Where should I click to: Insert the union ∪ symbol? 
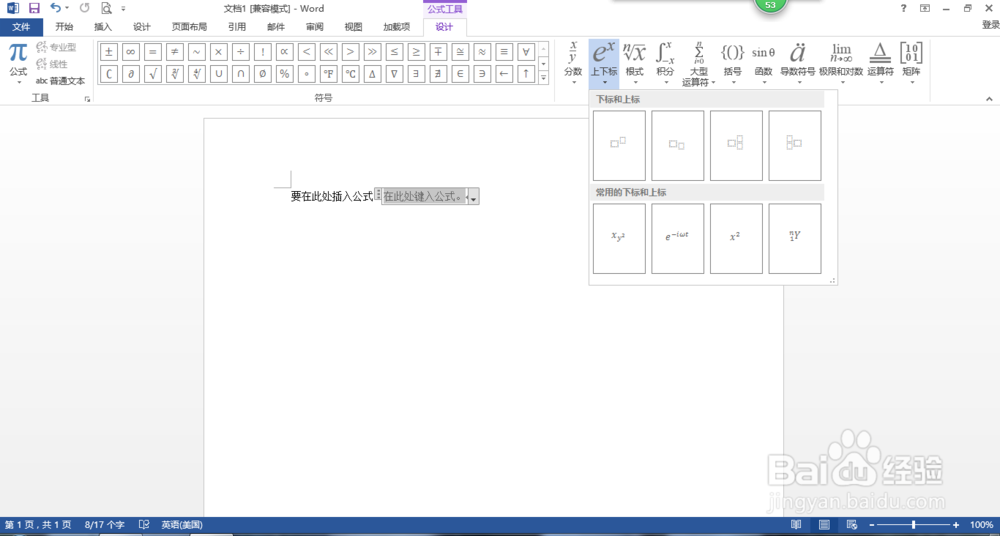(219, 74)
